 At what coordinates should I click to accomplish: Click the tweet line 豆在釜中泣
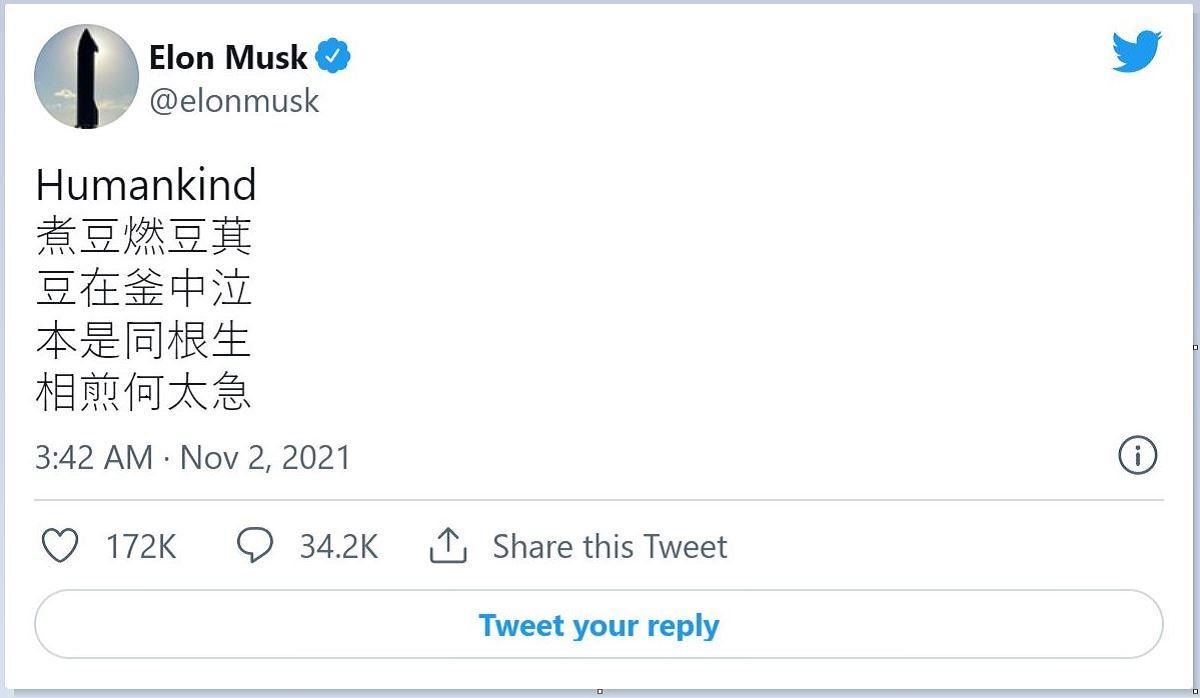(x=143, y=290)
